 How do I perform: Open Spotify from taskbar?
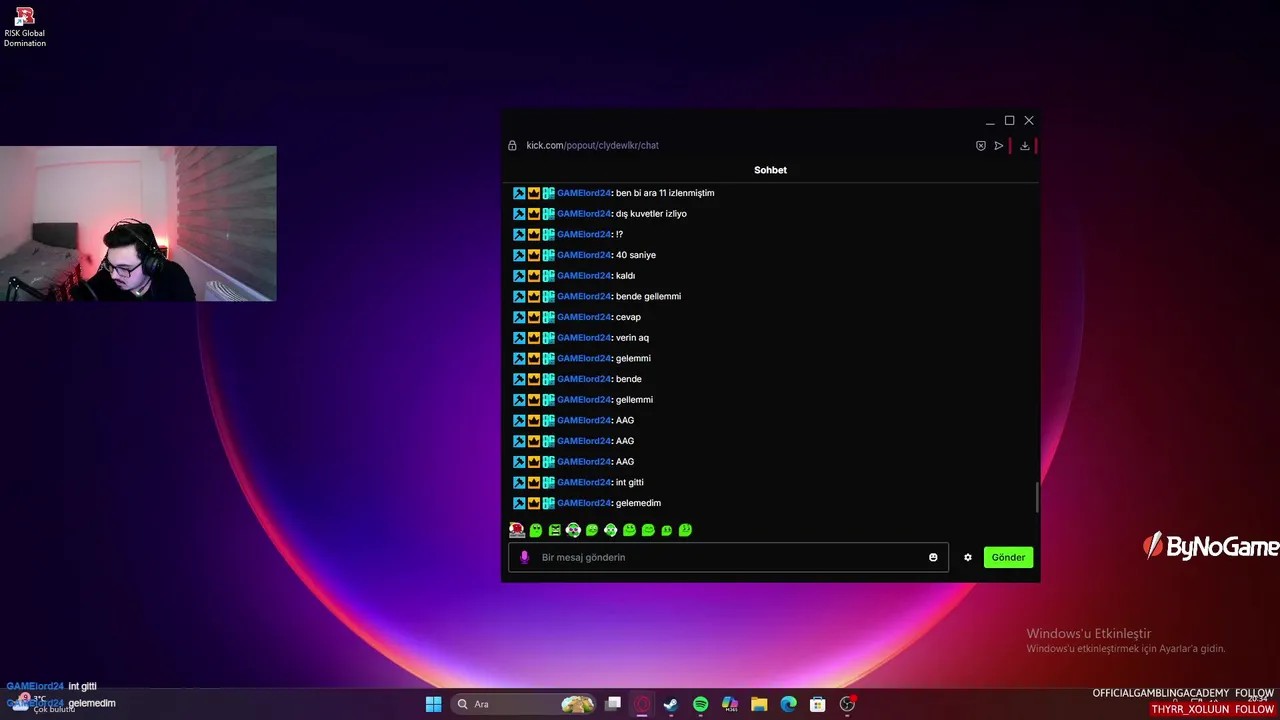click(700, 704)
